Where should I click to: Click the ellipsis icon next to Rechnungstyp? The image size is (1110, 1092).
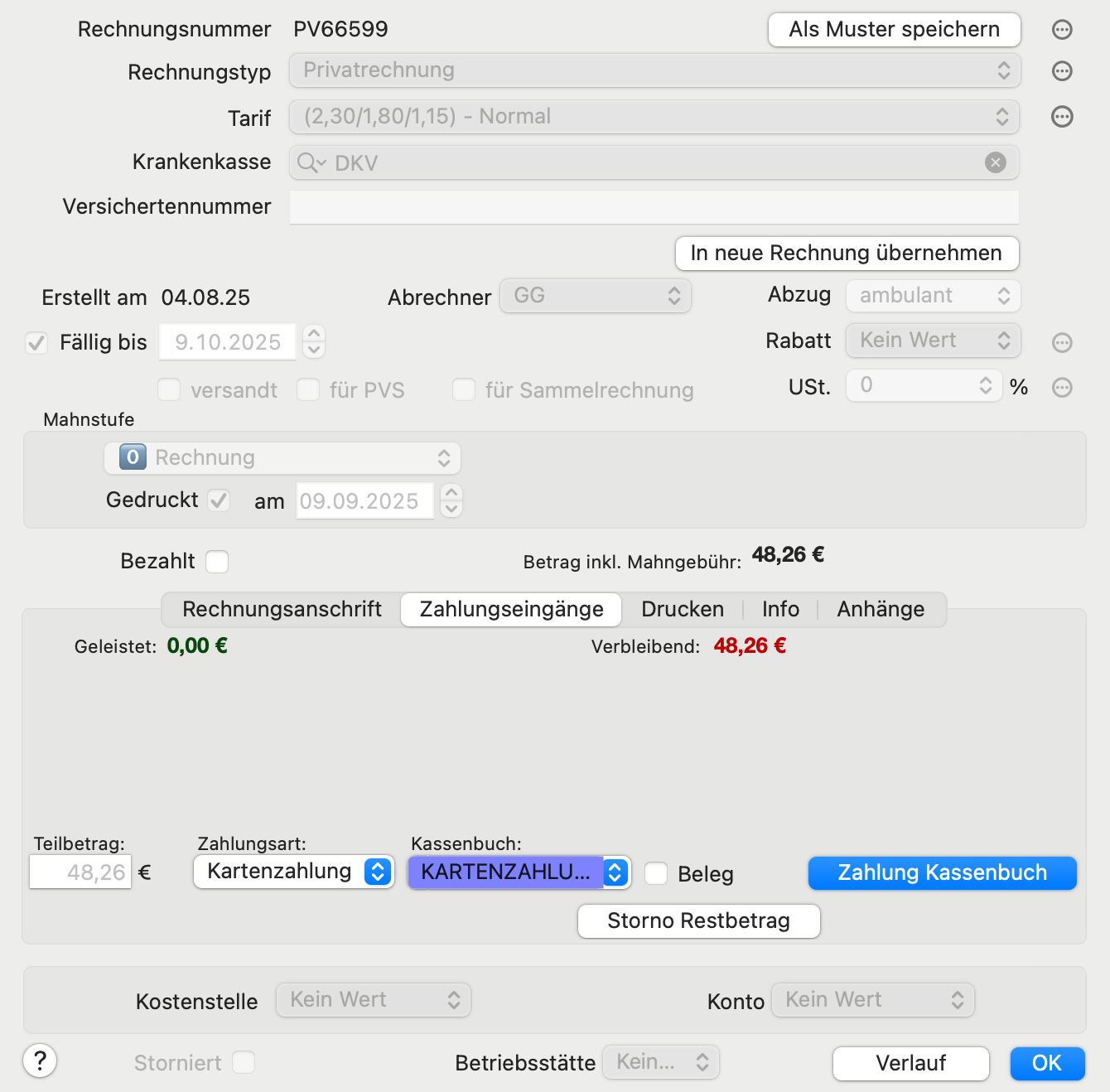click(x=1062, y=71)
